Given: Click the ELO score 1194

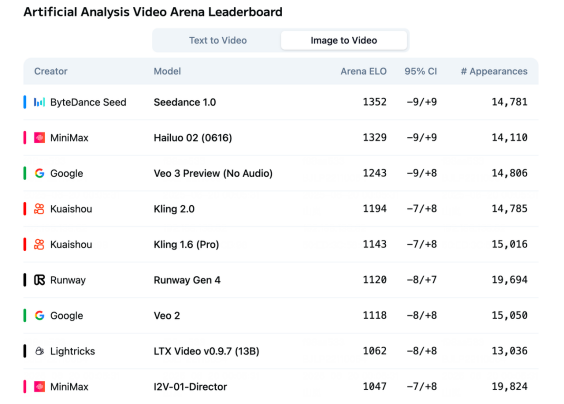Looking at the screenshot, I should (x=375, y=209).
